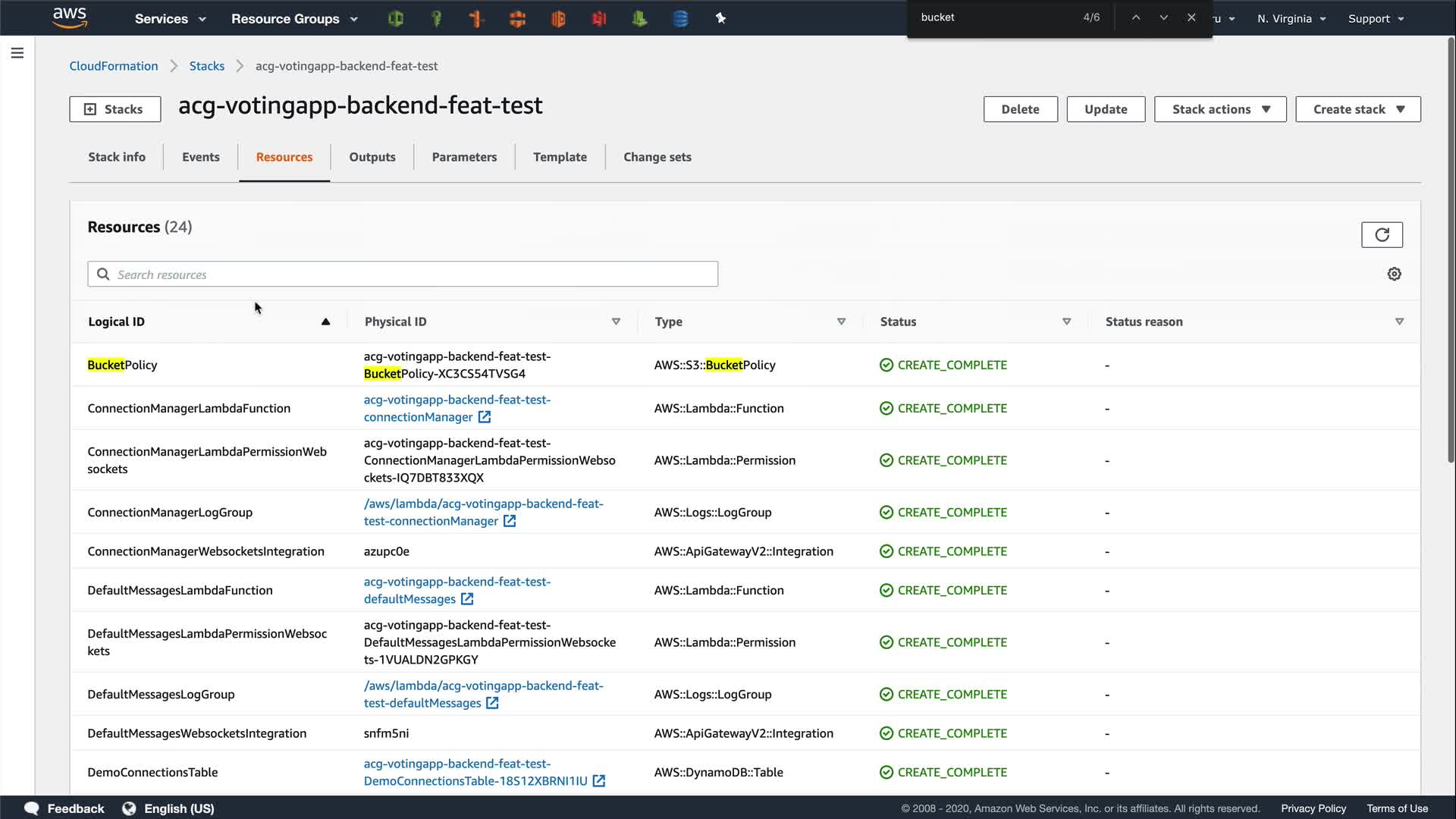Image resolution: width=1456 pixels, height=819 pixels.
Task: Navigate to Stacks breadcrumb link
Action: click(x=206, y=66)
